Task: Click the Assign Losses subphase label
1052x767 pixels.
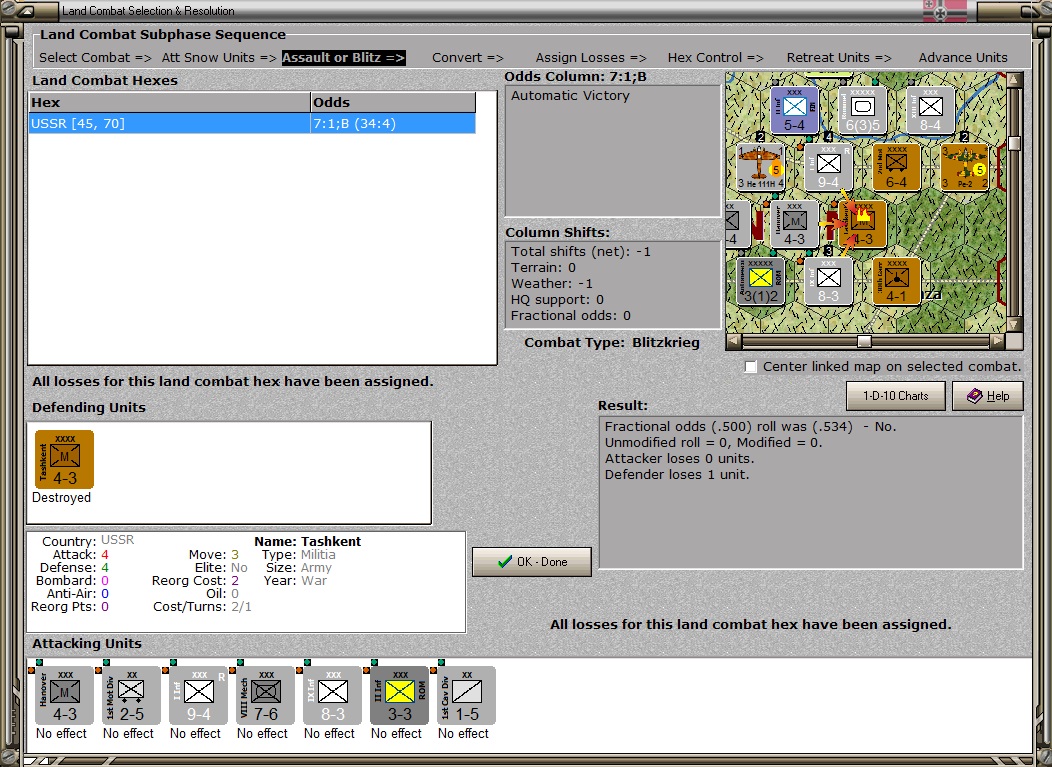Action: (591, 58)
